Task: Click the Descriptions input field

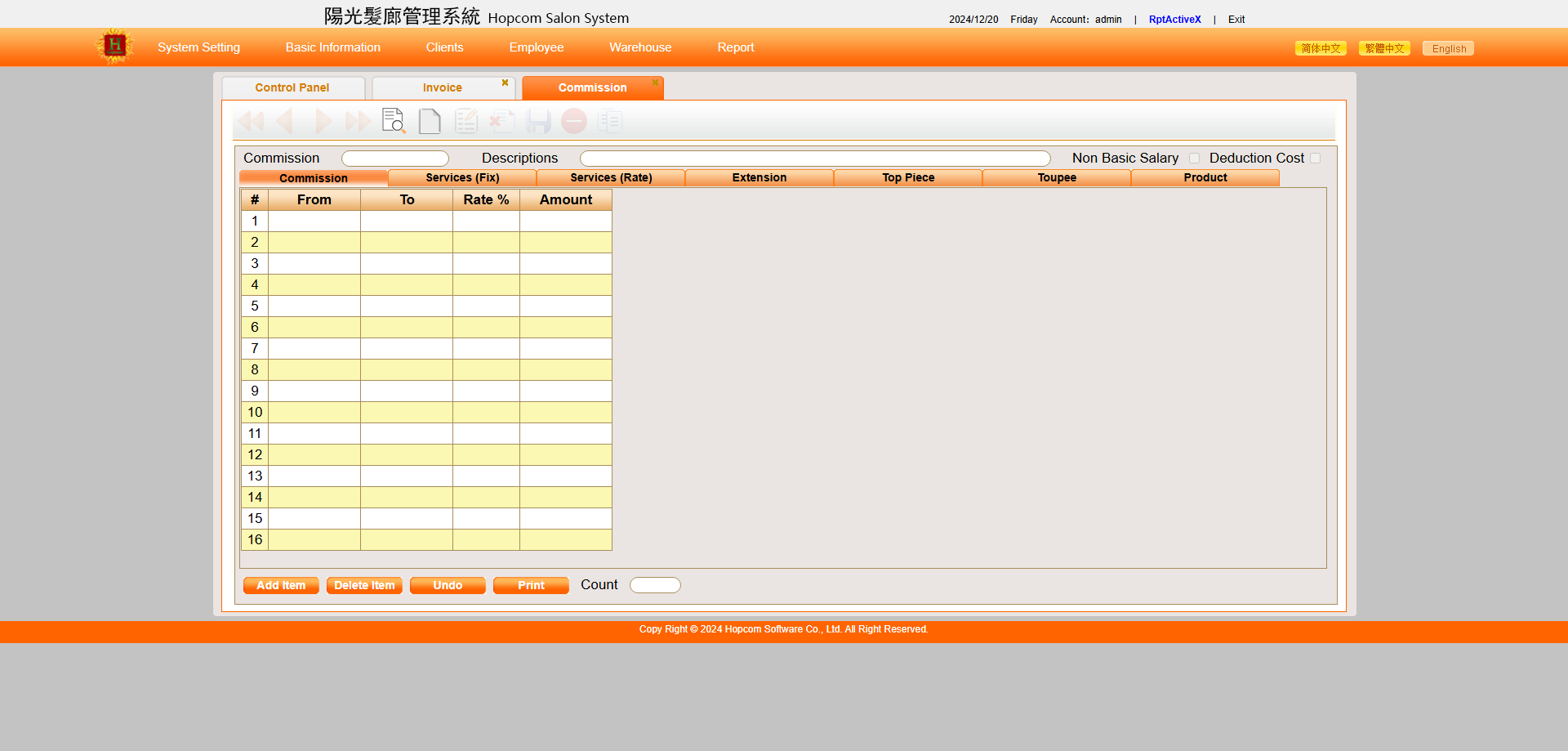Action: pyautogui.click(x=814, y=159)
